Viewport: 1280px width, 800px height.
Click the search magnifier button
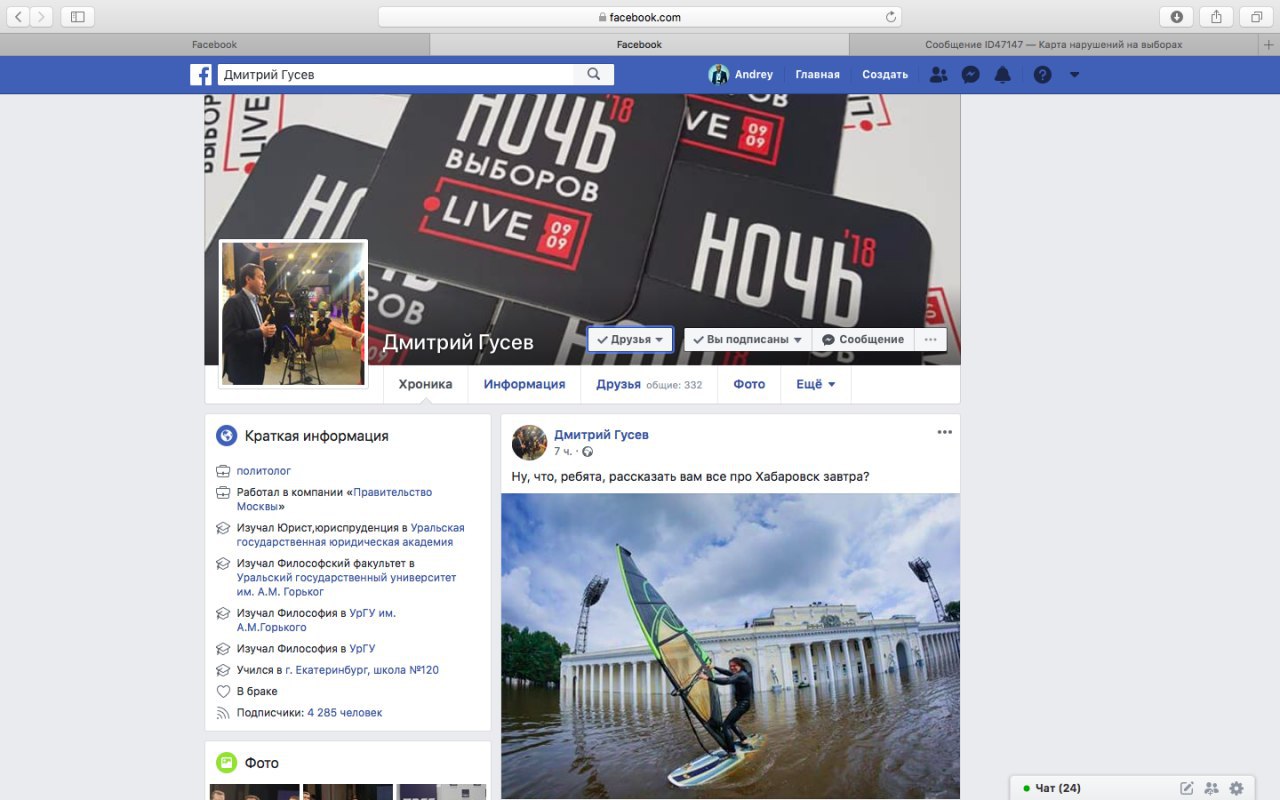coord(594,74)
